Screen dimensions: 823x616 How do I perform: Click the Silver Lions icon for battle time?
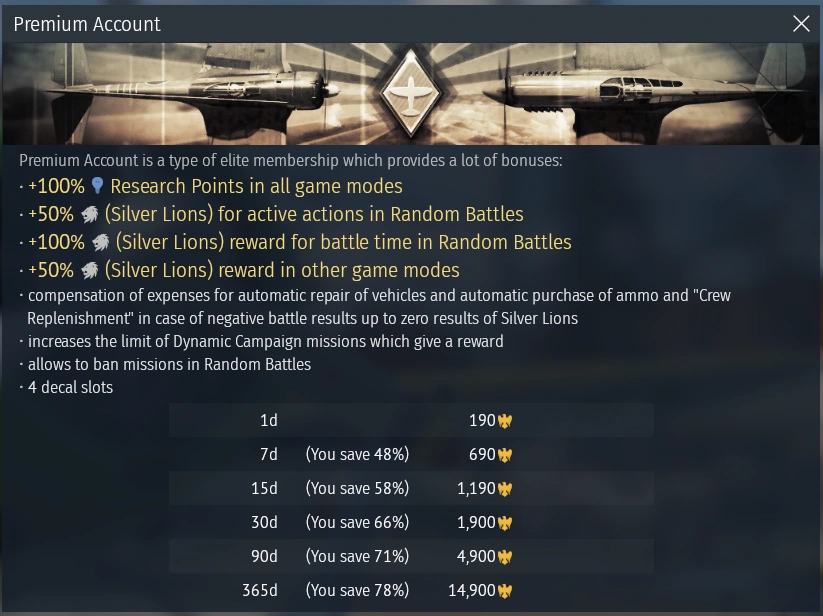pyautogui.click(x=100, y=242)
